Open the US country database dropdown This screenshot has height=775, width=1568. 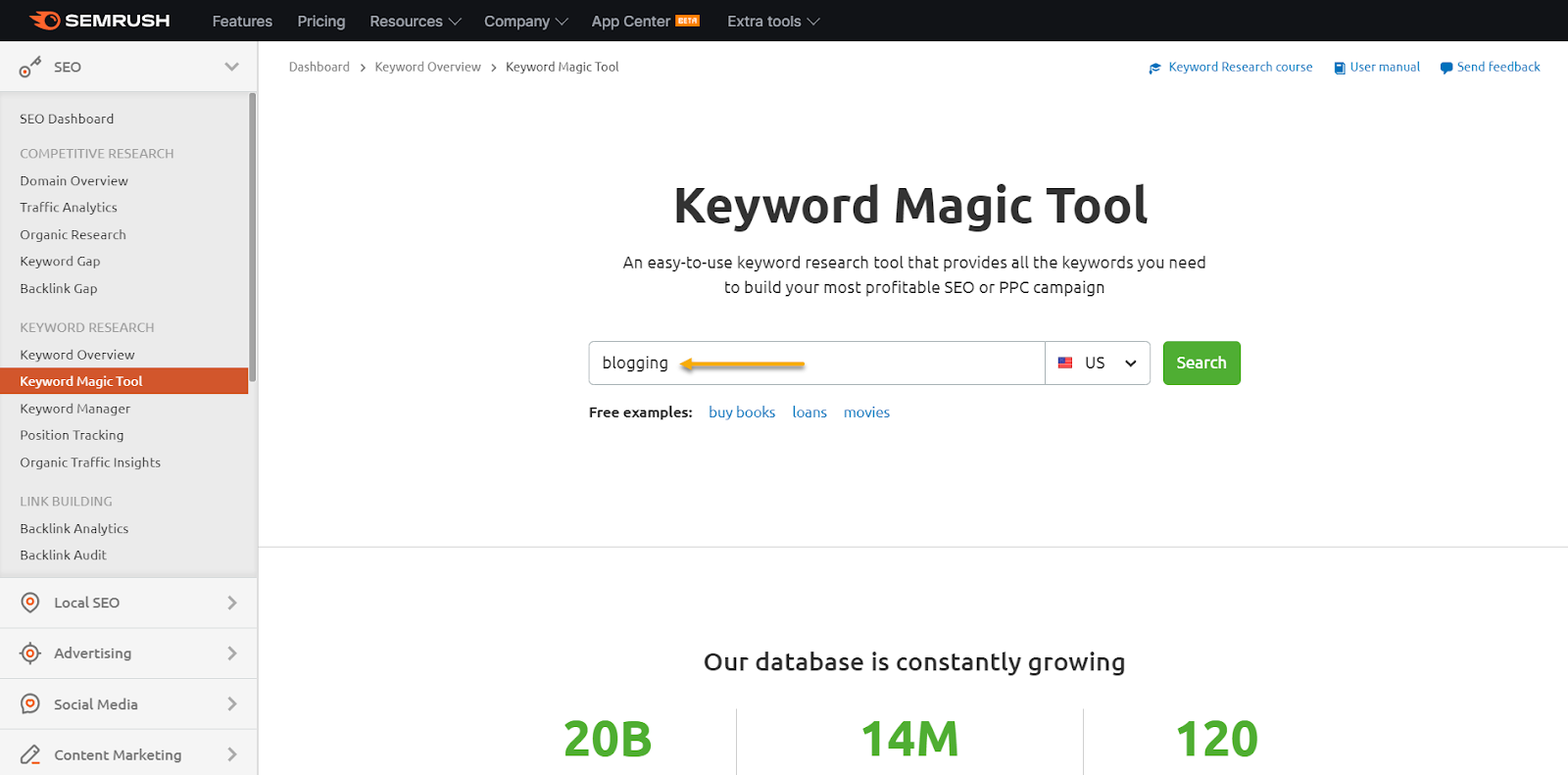pos(1098,363)
